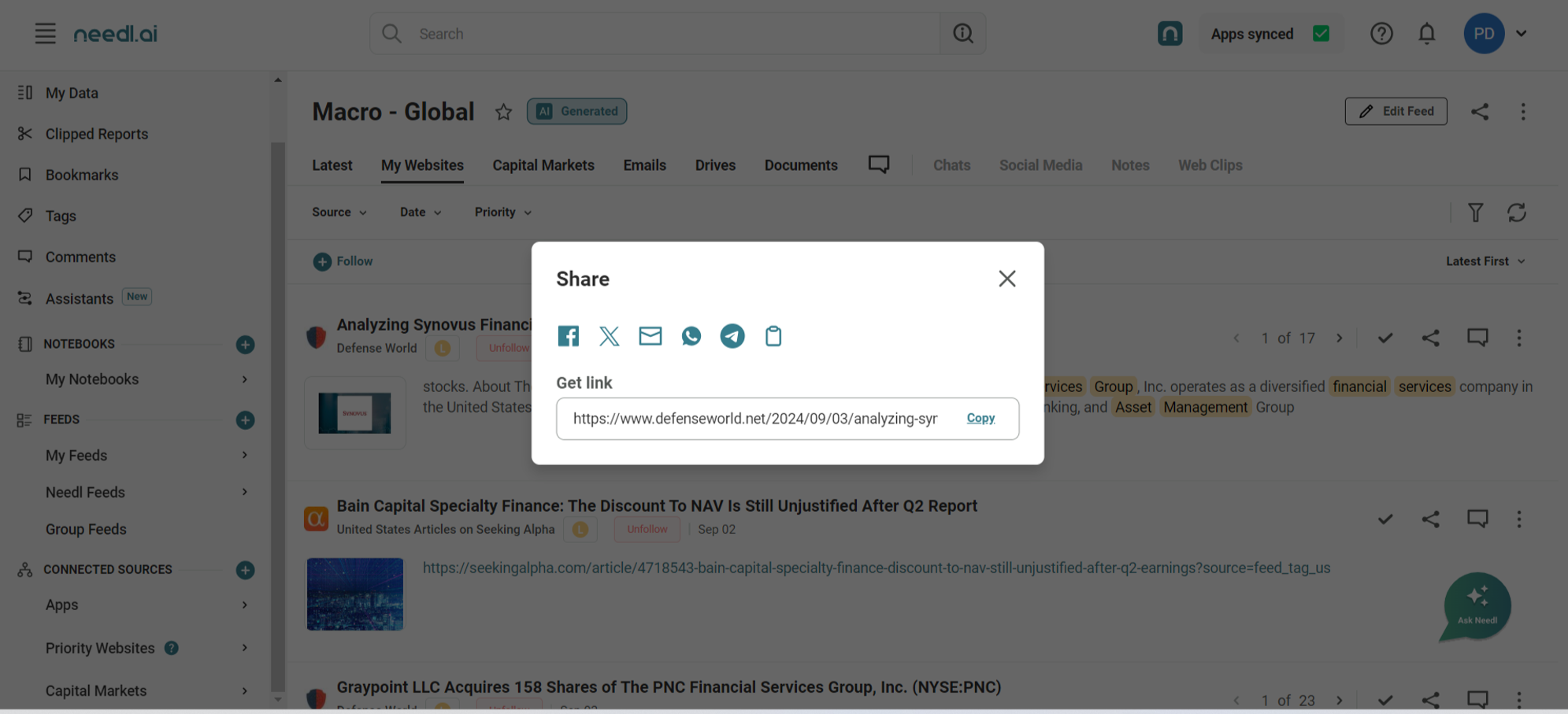1568x714 pixels.
Task: Expand profile dropdown arrow
Action: coord(1522,34)
